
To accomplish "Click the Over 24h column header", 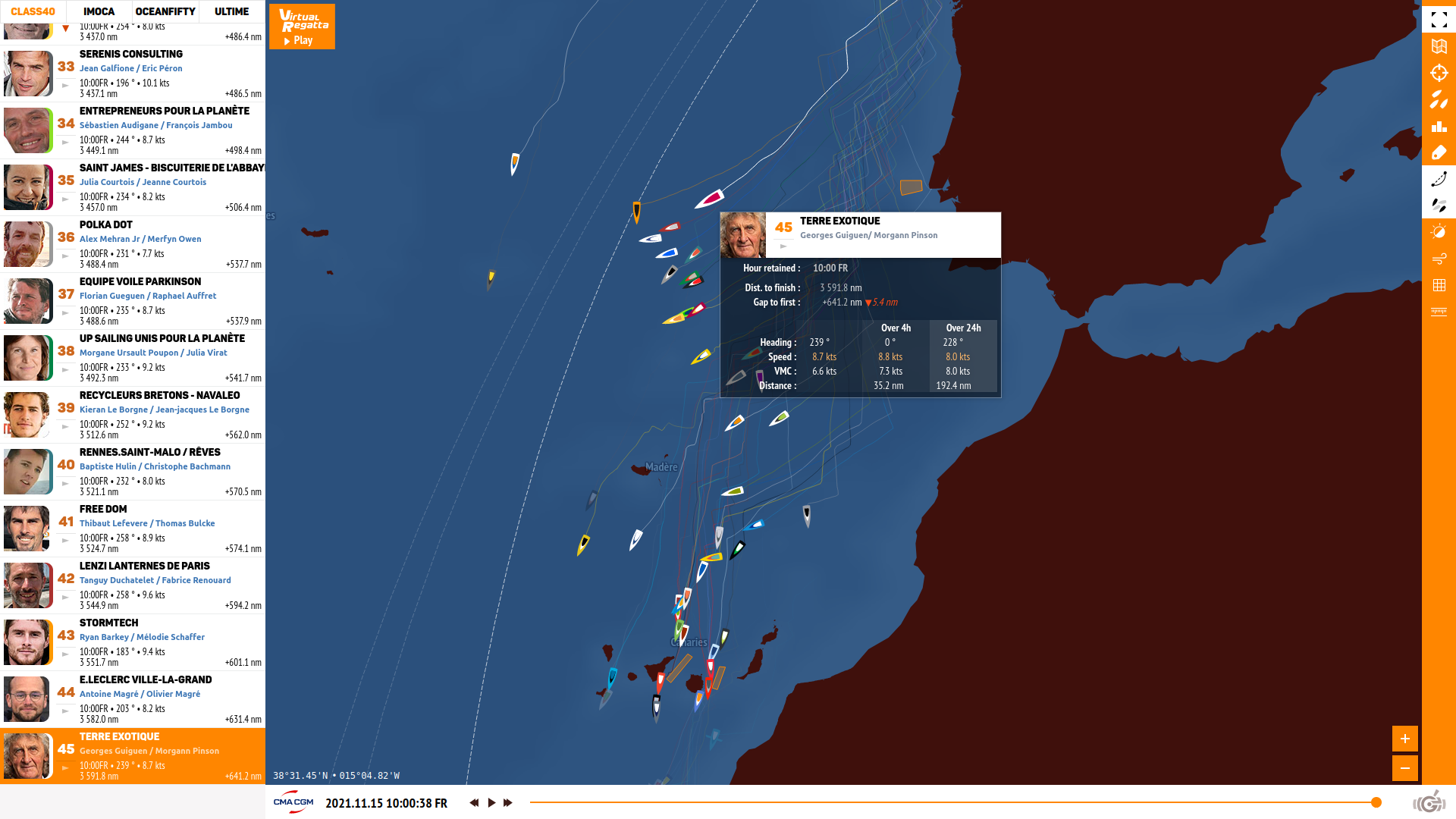I will point(963,328).
